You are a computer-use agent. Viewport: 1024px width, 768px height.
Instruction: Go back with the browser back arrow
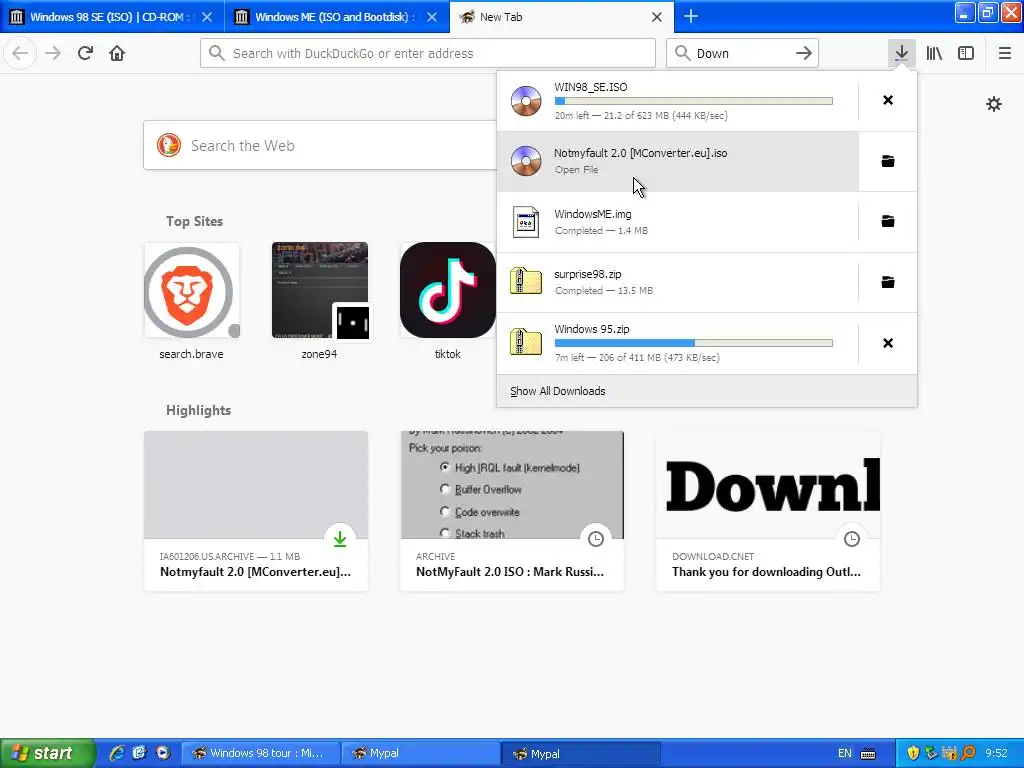pos(20,53)
